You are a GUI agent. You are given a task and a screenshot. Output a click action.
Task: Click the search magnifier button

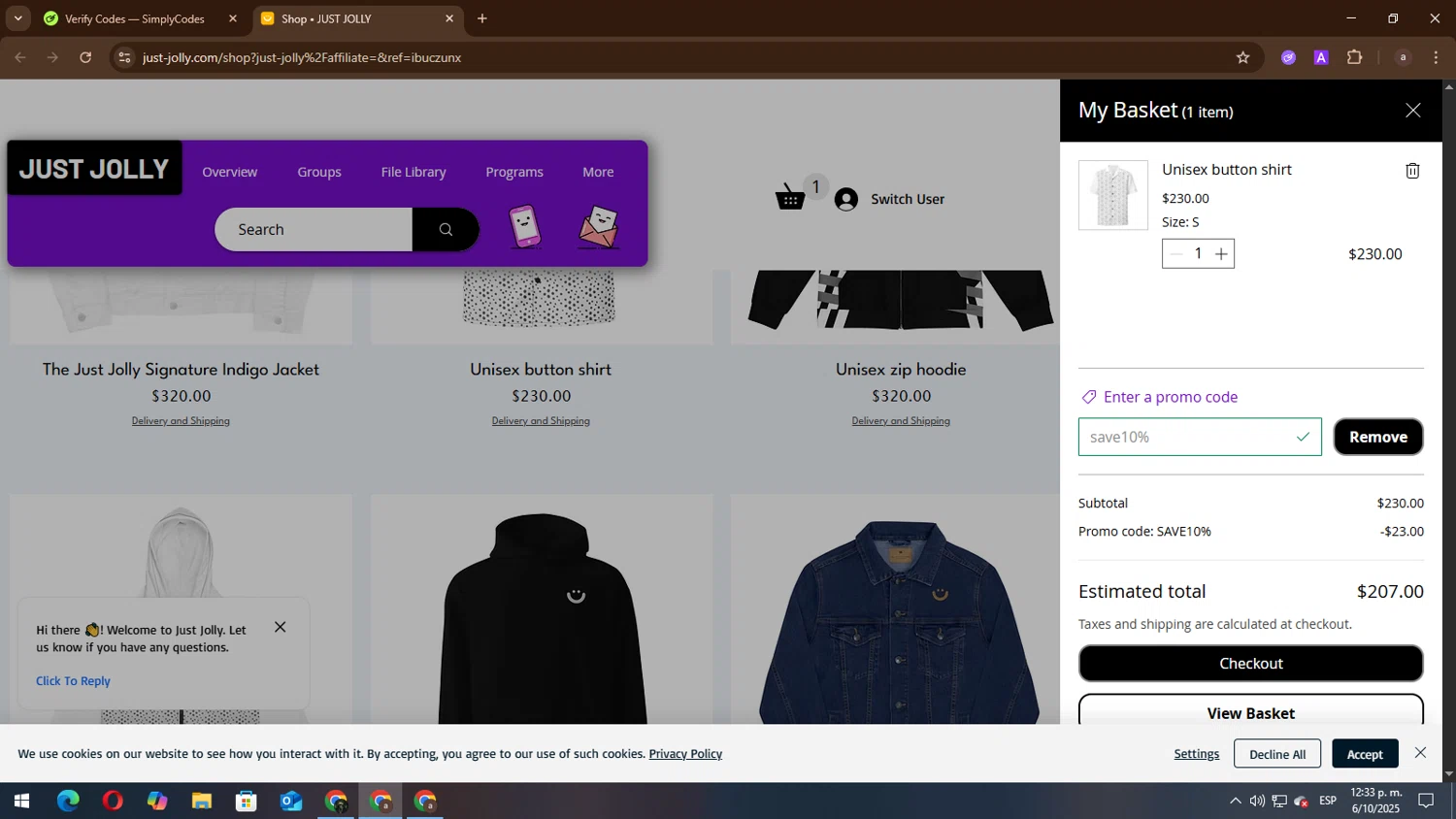[446, 229]
